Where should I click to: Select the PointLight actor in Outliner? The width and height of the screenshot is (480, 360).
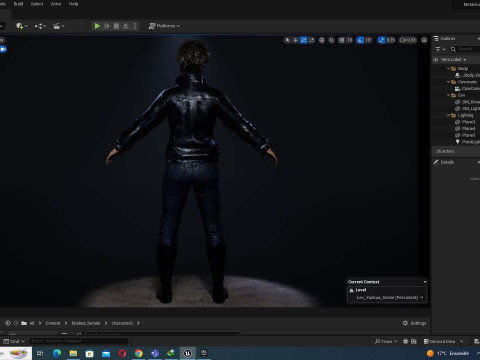pyautogui.click(x=467, y=142)
